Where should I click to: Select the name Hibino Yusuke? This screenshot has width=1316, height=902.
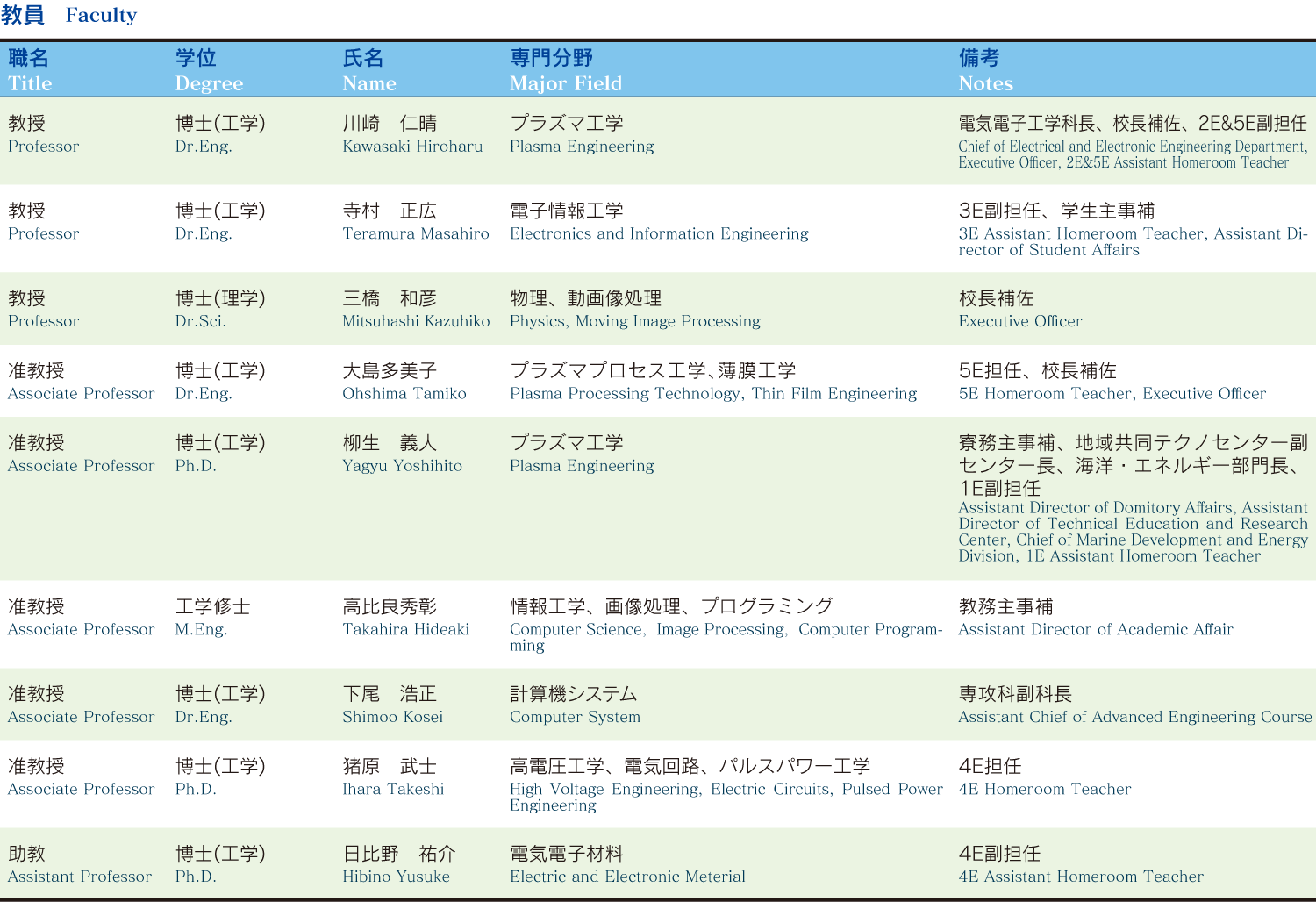click(396, 877)
